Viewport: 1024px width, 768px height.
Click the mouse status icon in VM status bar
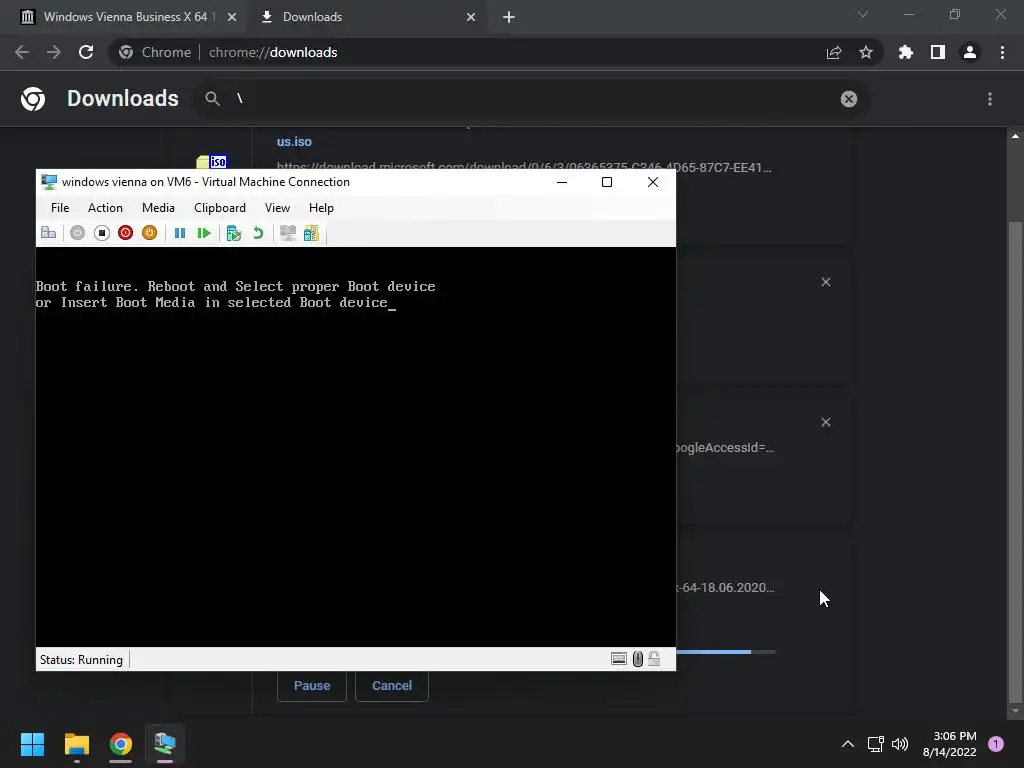[x=637, y=659]
